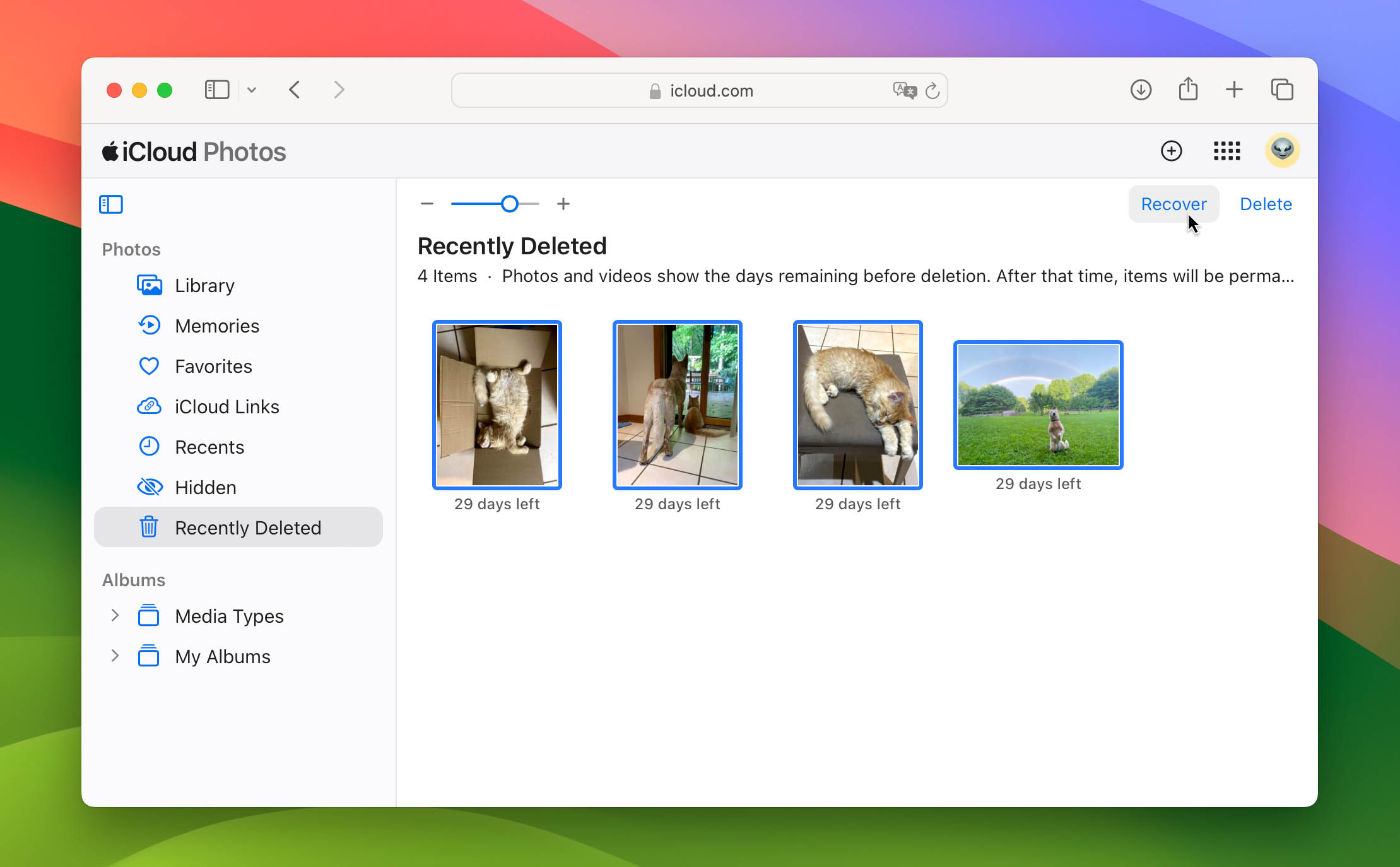The height and width of the screenshot is (867, 1400).
Task: Drag the zoom level slider
Action: pos(510,204)
